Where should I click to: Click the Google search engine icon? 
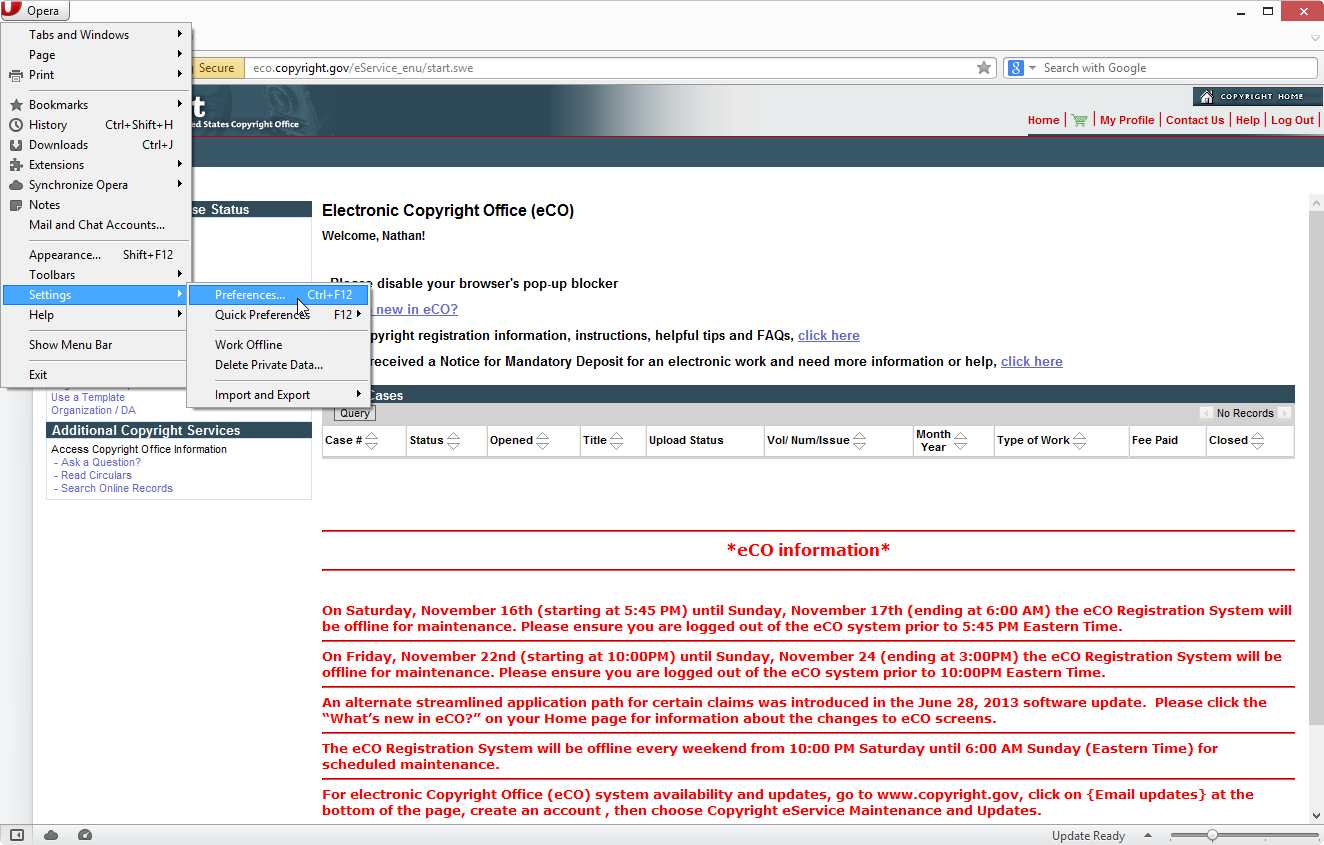(1016, 68)
